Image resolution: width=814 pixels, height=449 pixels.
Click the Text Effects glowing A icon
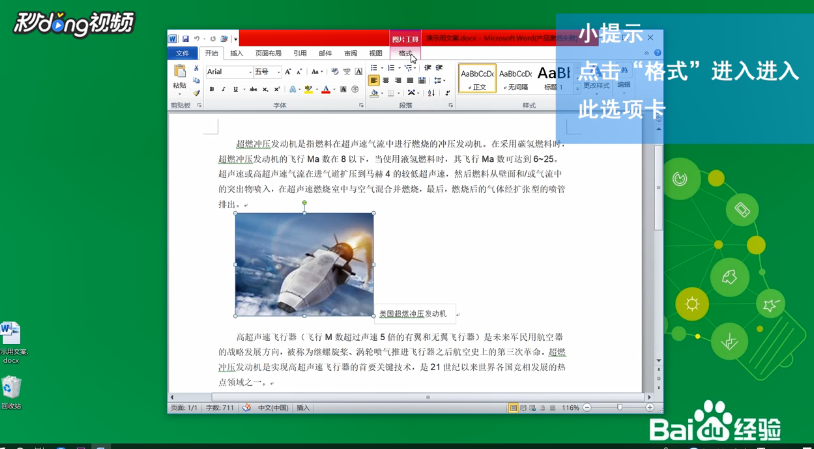[292, 89]
